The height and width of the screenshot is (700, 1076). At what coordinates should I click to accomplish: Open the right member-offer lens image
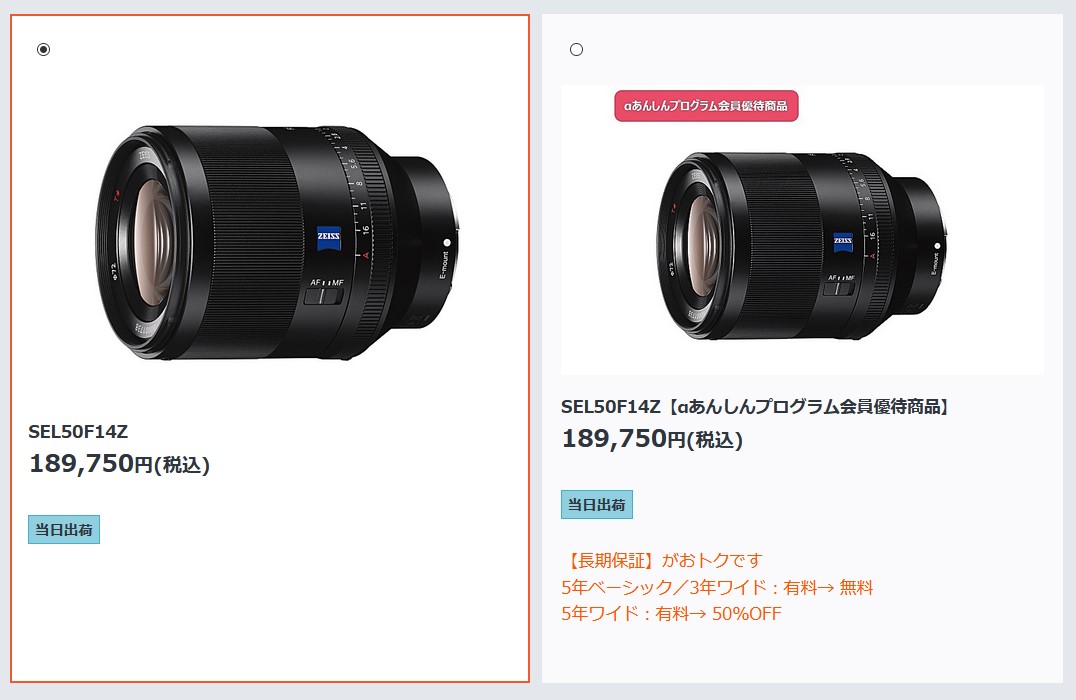(802, 230)
